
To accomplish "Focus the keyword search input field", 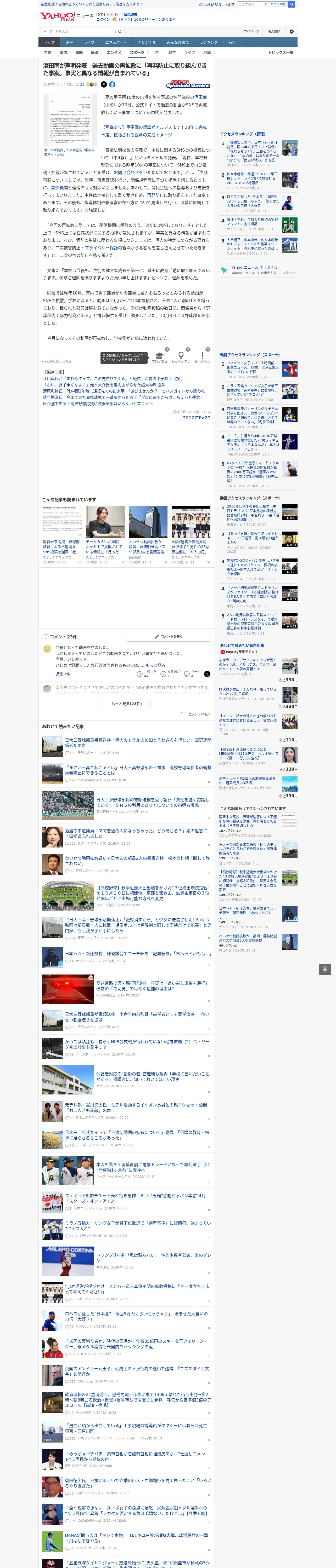I will [x=79, y=32].
